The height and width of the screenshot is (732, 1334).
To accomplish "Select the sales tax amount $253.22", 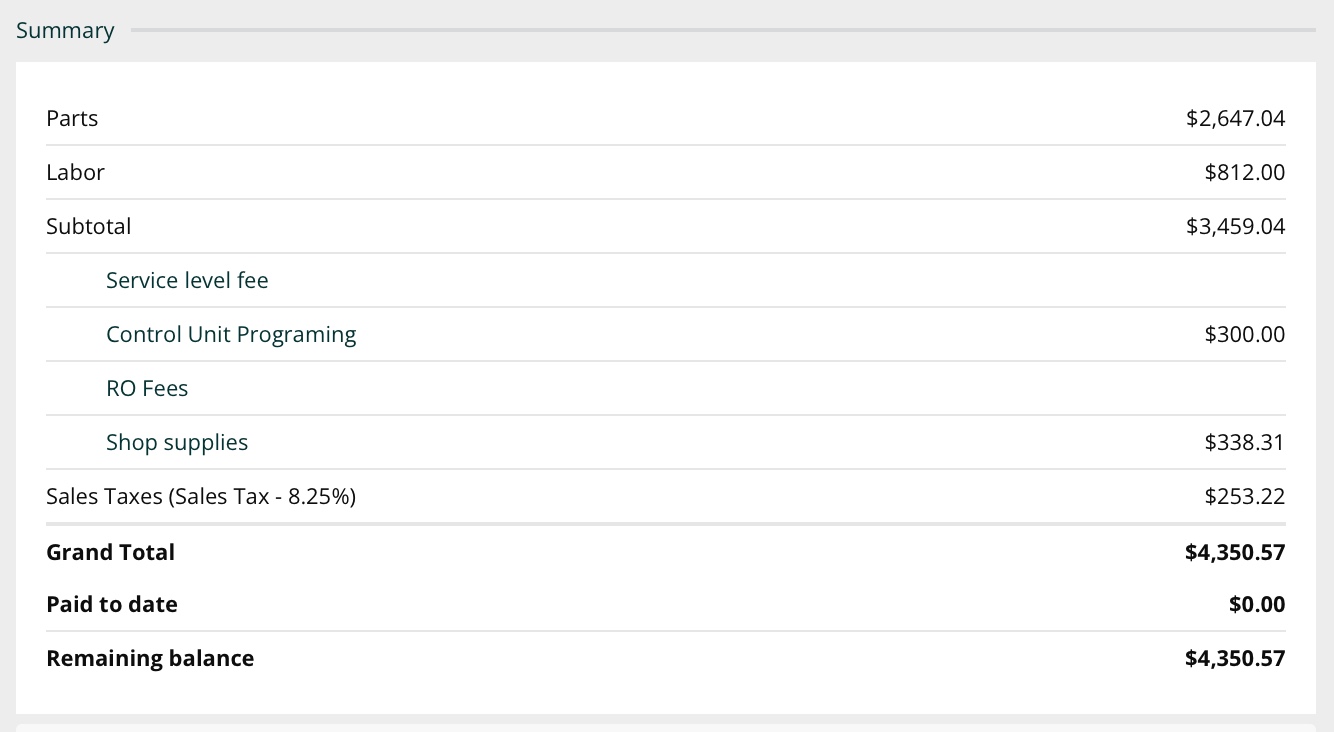I will (x=1244, y=497).
